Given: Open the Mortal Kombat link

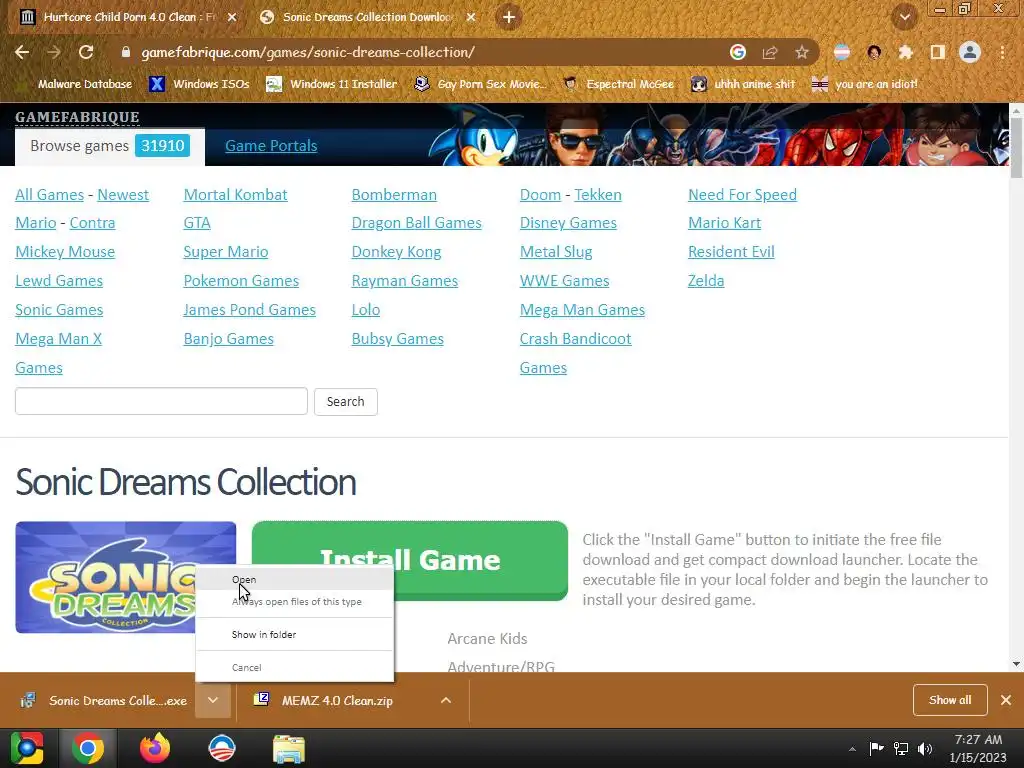Looking at the screenshot, I should click(x=235, y=195).
